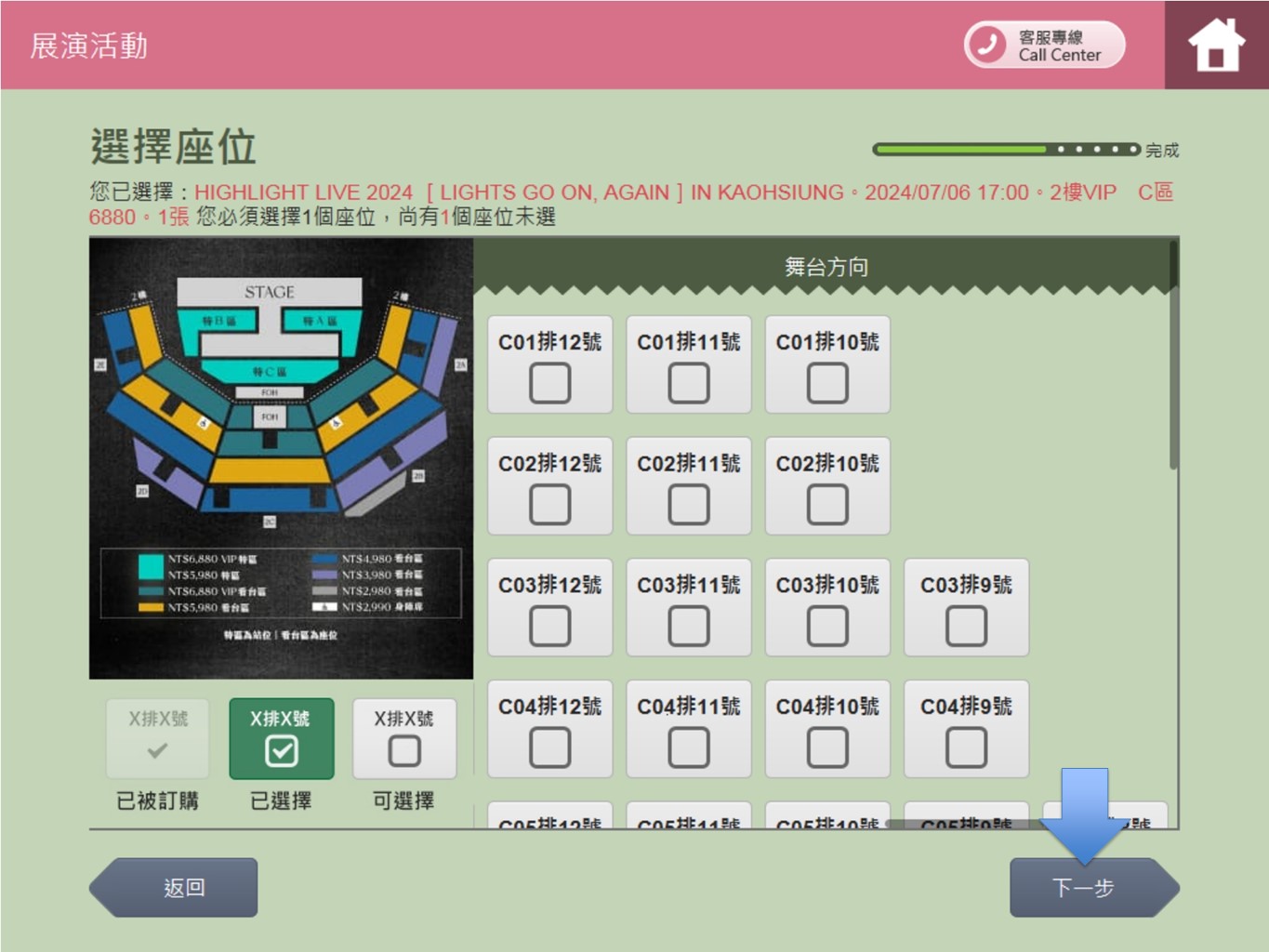Select seat C04排9號

coord(967,729)
